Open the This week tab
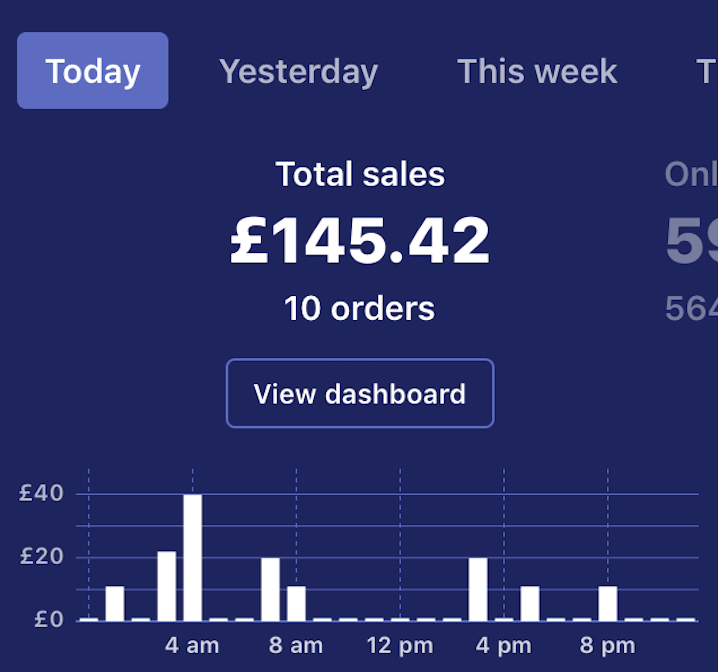718x672 pixels. (537, 71)
